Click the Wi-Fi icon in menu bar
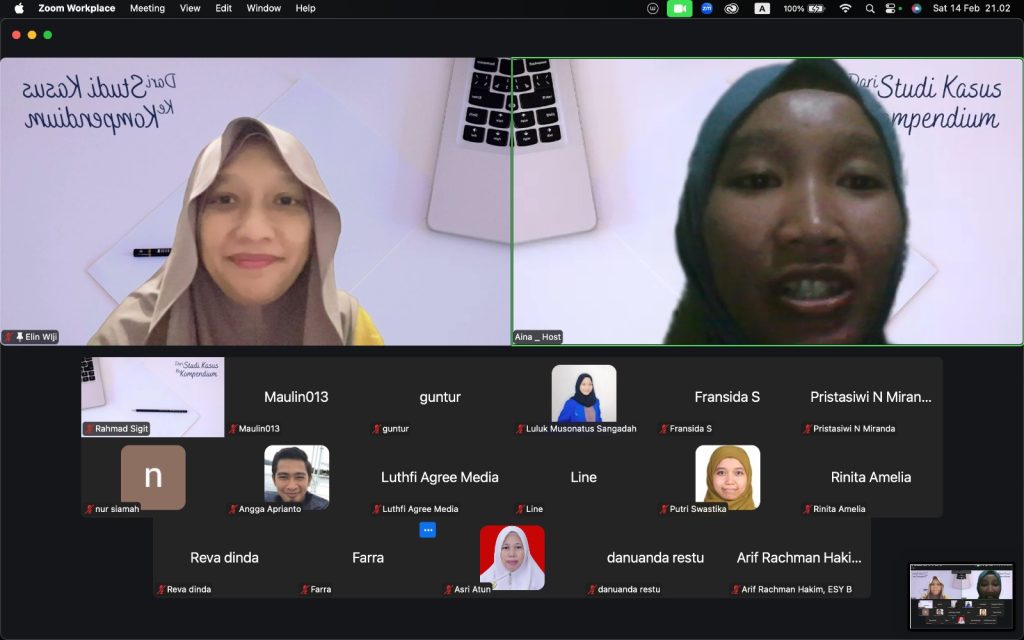The image size is (1024, 640). point(845,8)
